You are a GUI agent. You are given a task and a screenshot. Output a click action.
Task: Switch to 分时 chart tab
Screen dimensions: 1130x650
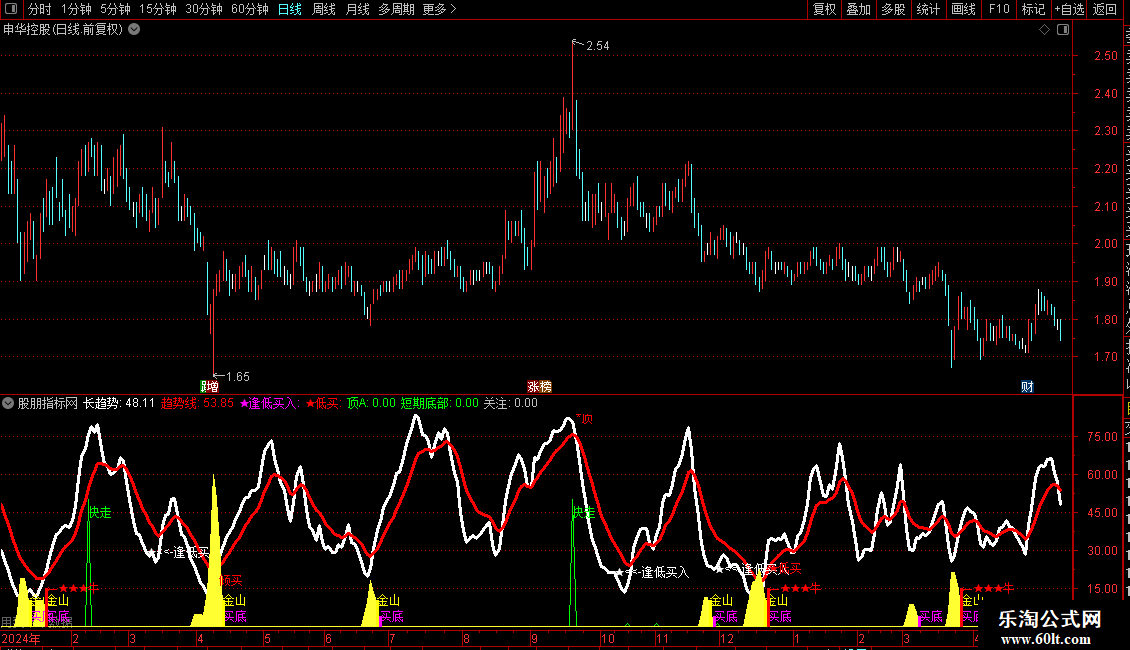coord(40,9)
